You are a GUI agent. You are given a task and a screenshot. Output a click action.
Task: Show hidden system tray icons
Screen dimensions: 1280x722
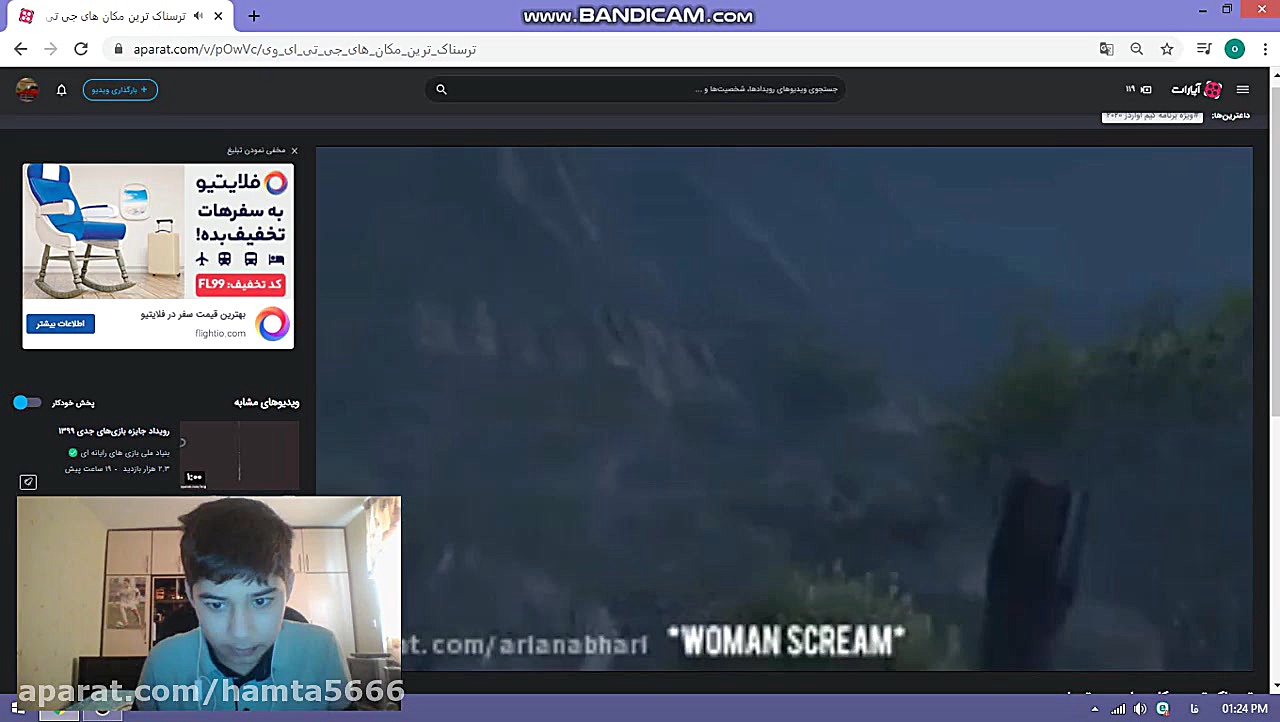coord(1094,709)
